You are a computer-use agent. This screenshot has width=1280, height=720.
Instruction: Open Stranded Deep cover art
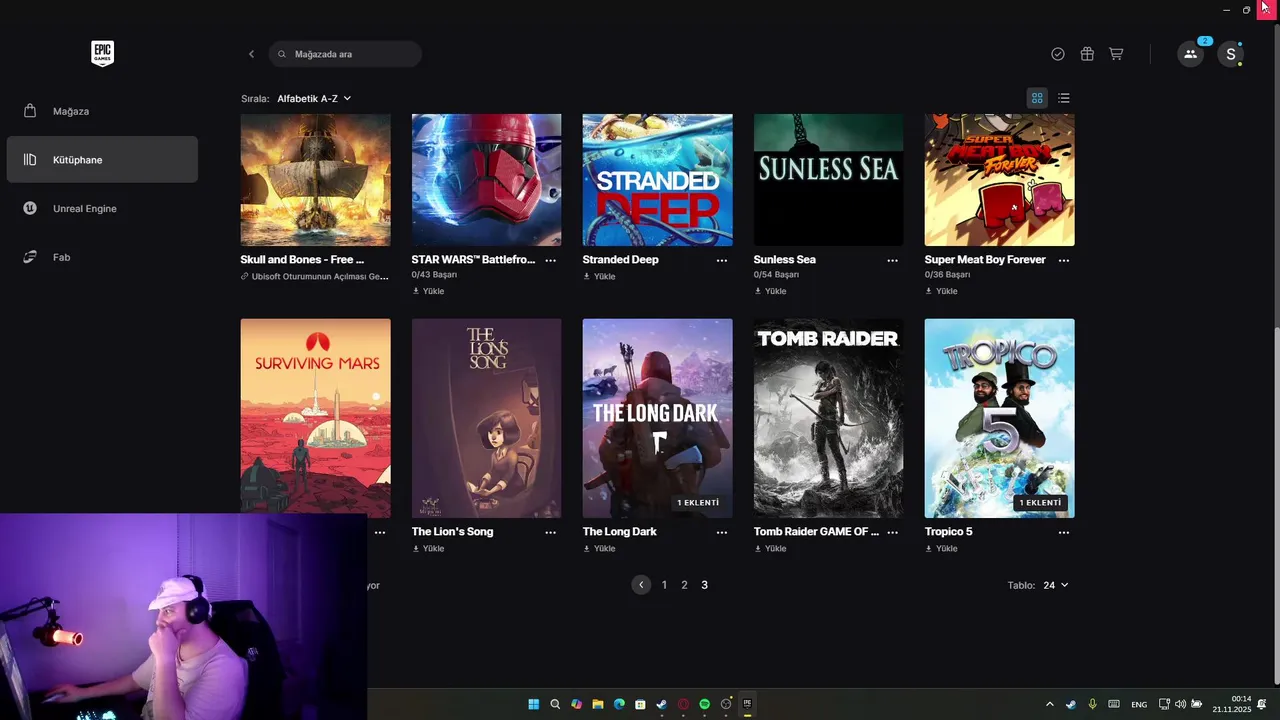[x=657, y=180]
